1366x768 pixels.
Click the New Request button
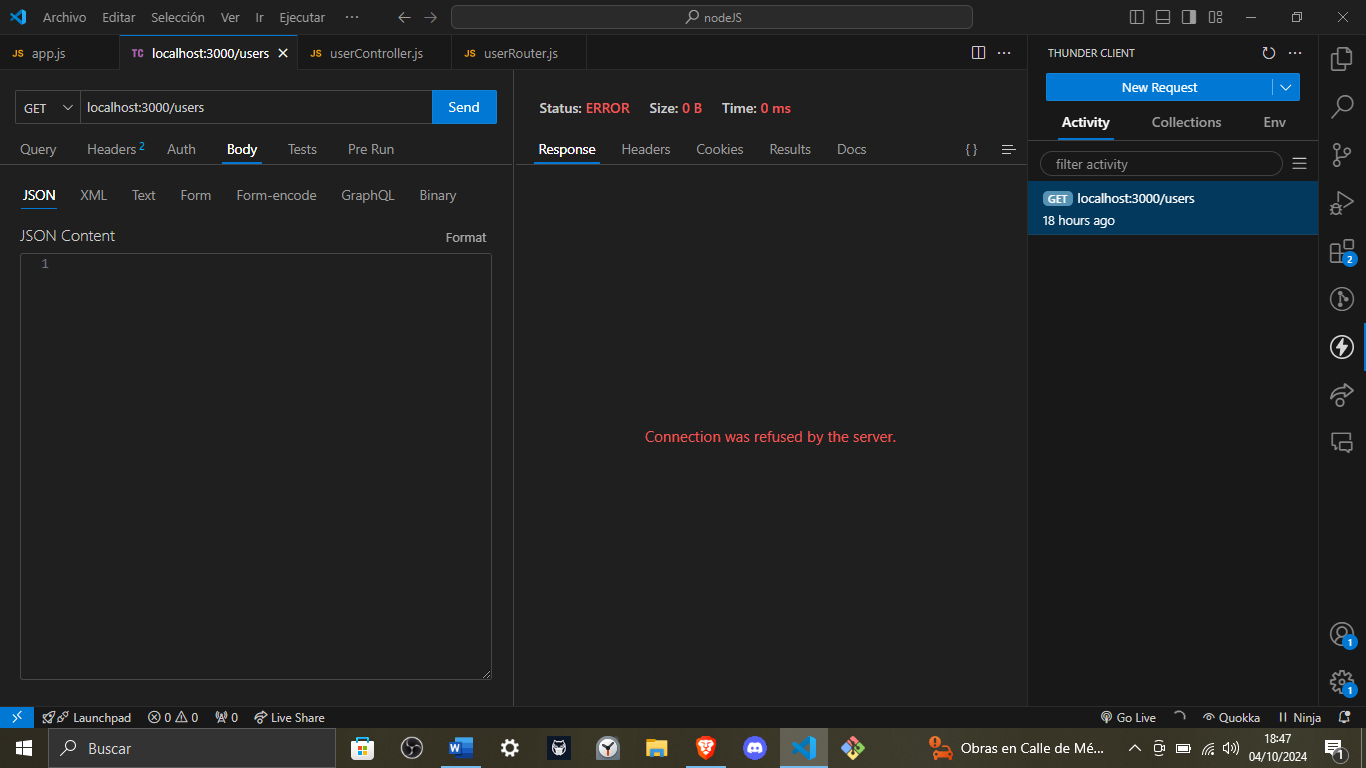pos(1159,87)
